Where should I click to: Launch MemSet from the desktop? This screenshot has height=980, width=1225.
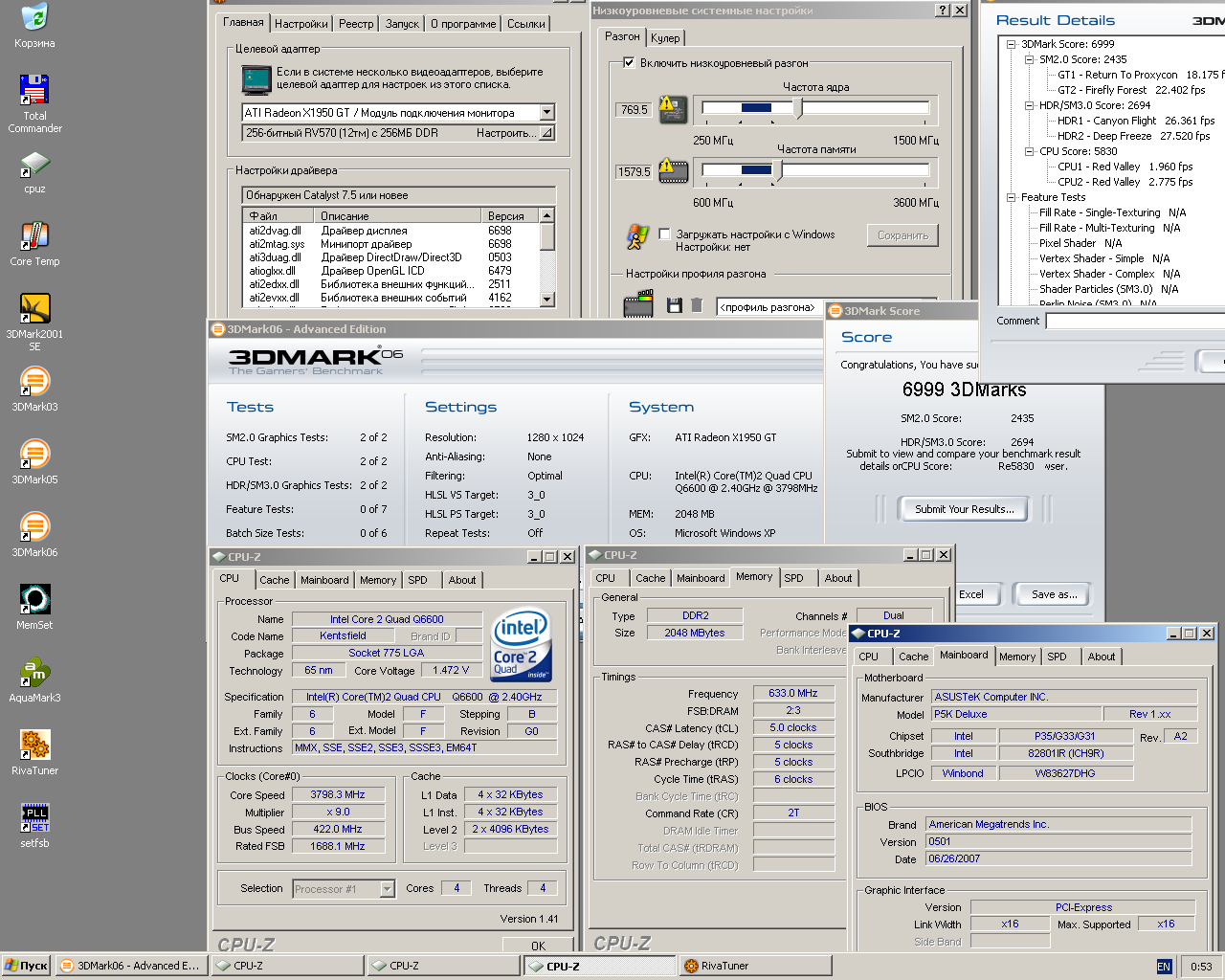coord(34,608)
